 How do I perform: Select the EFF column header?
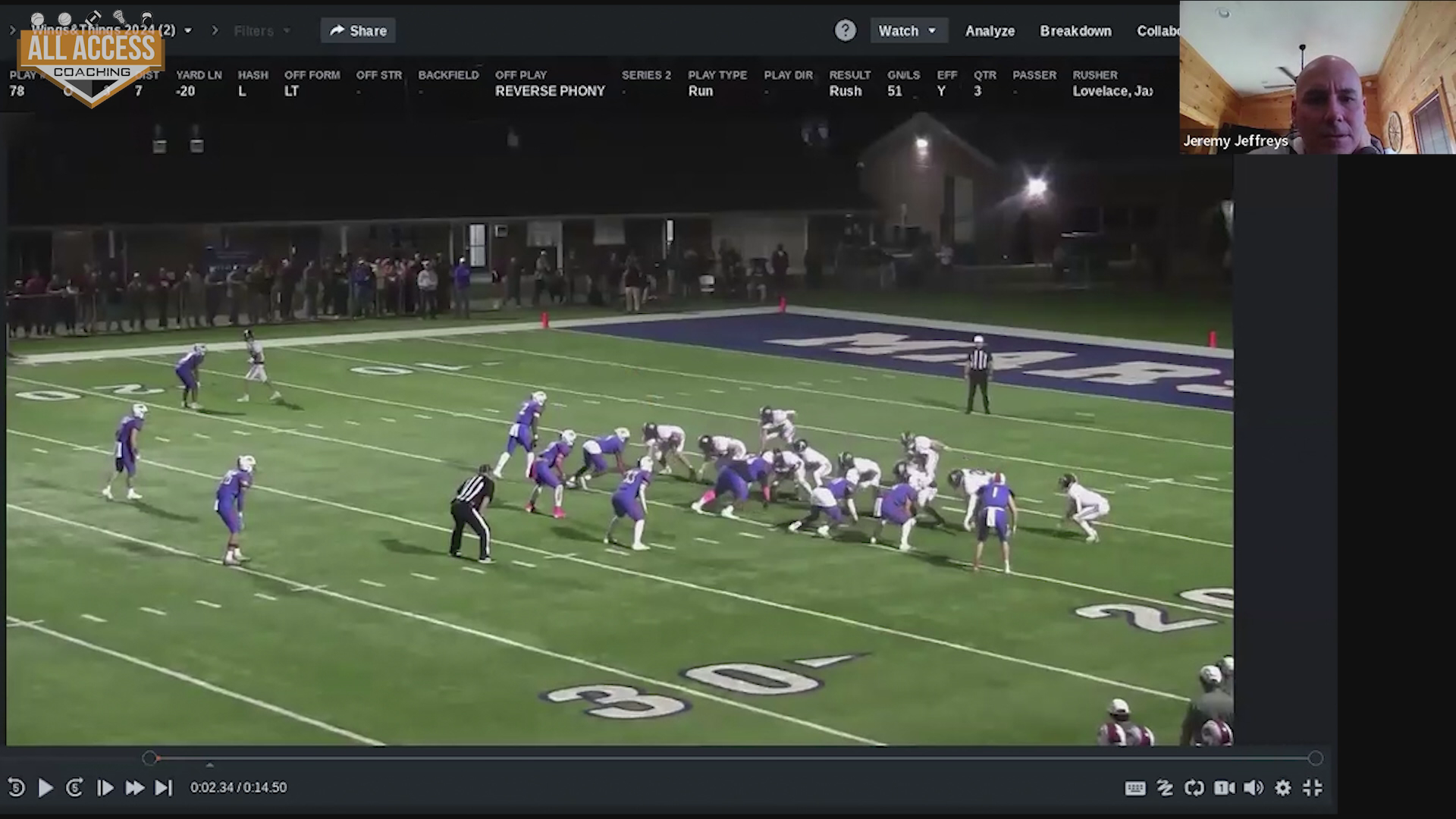(x=947, y=75)
